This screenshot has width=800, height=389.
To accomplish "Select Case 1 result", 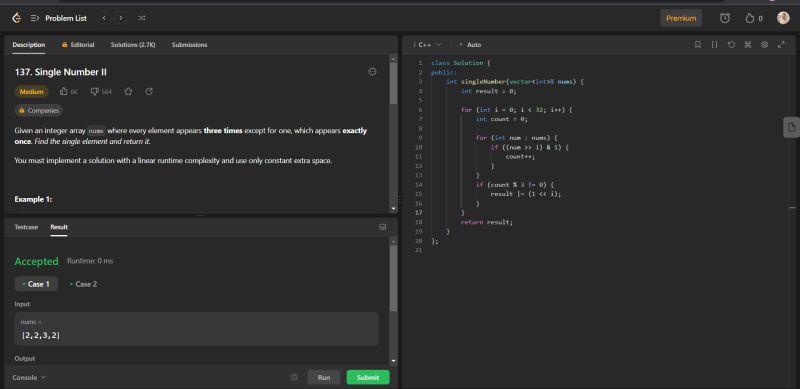I will point(36,284).
